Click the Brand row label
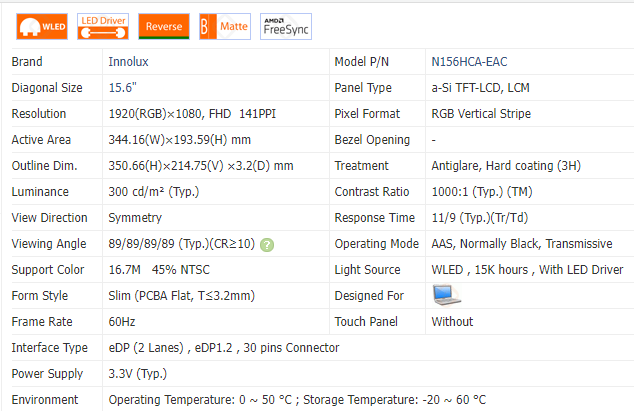Viewport: 634px width, 411px height. 27,62
